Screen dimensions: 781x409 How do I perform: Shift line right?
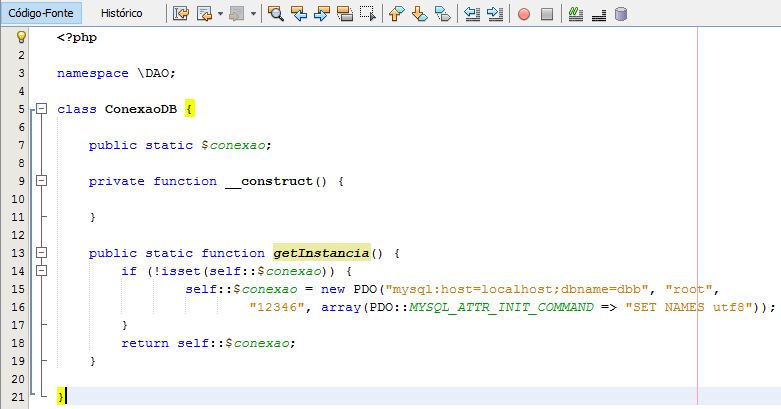(495, 13)
